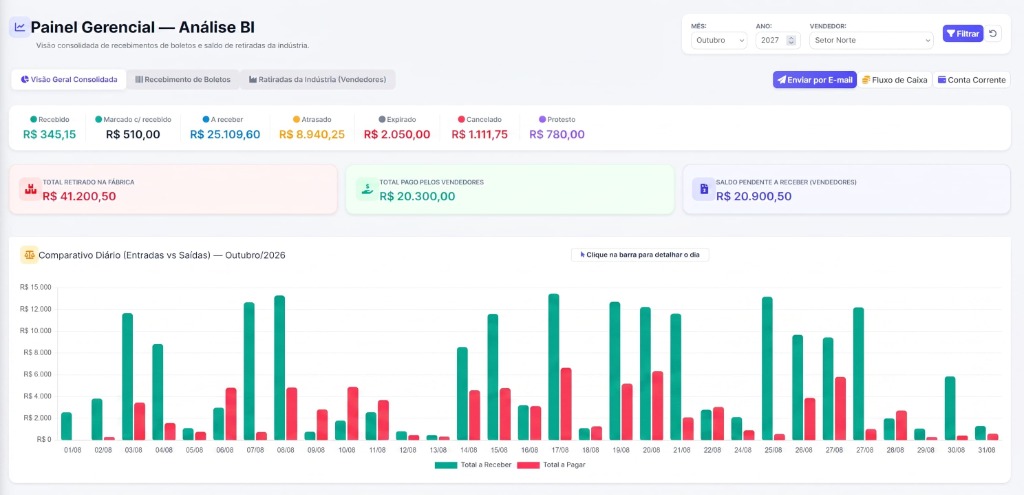This screenshot has width=1024, height=495.
Task: Click the chart logo icon beside Painel Gerencial
Action: 19,27
